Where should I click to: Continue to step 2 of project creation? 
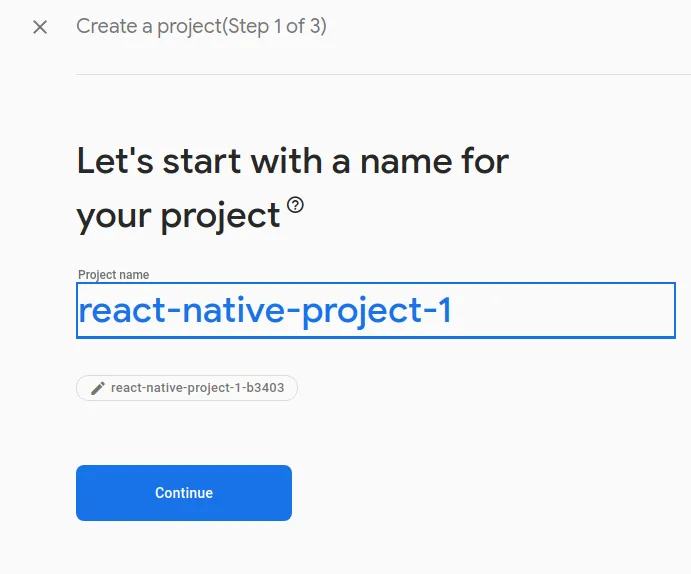tap(184, 493)
